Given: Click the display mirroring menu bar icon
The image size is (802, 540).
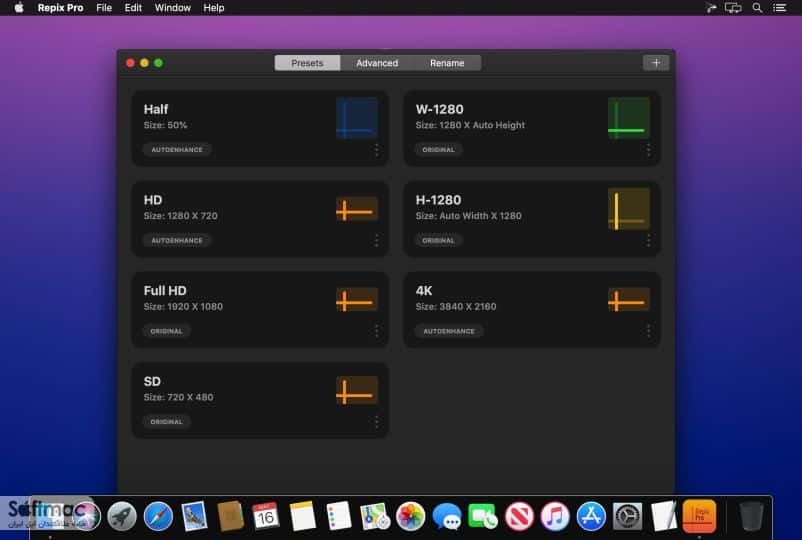Looking at the screenshot, I should pos(732,8).
